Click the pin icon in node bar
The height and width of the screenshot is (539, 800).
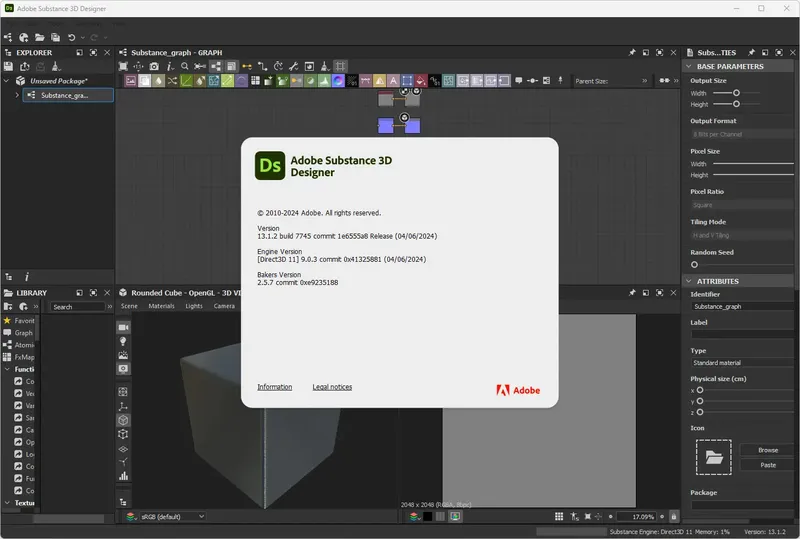pos(560,81)
